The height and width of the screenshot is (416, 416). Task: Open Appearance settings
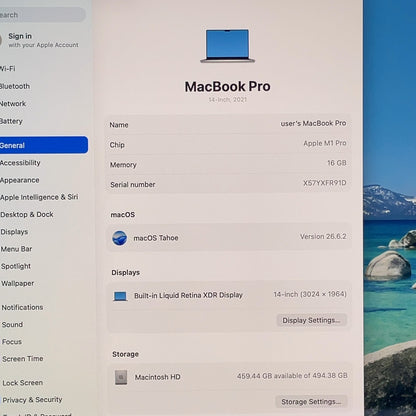[20, 180]
